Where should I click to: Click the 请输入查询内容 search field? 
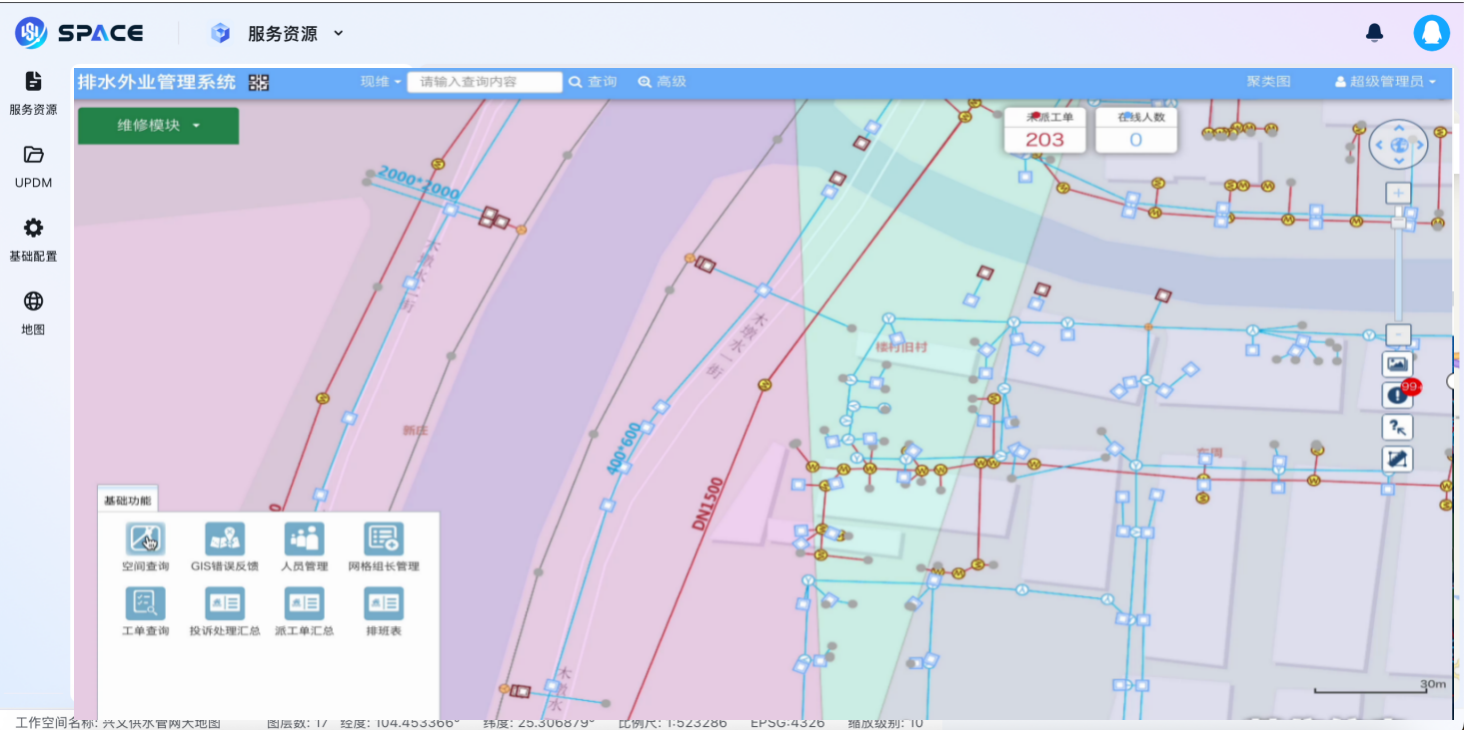coord(484,82)
